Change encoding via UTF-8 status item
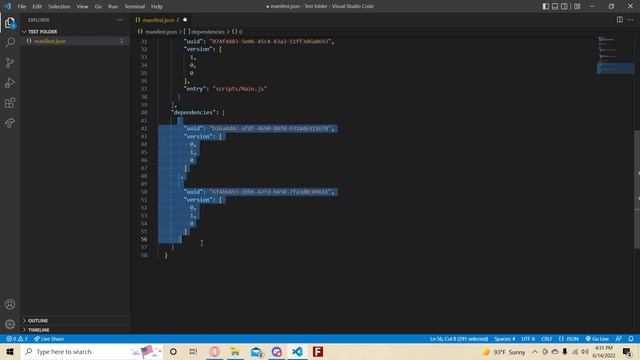 coord(528,339)
